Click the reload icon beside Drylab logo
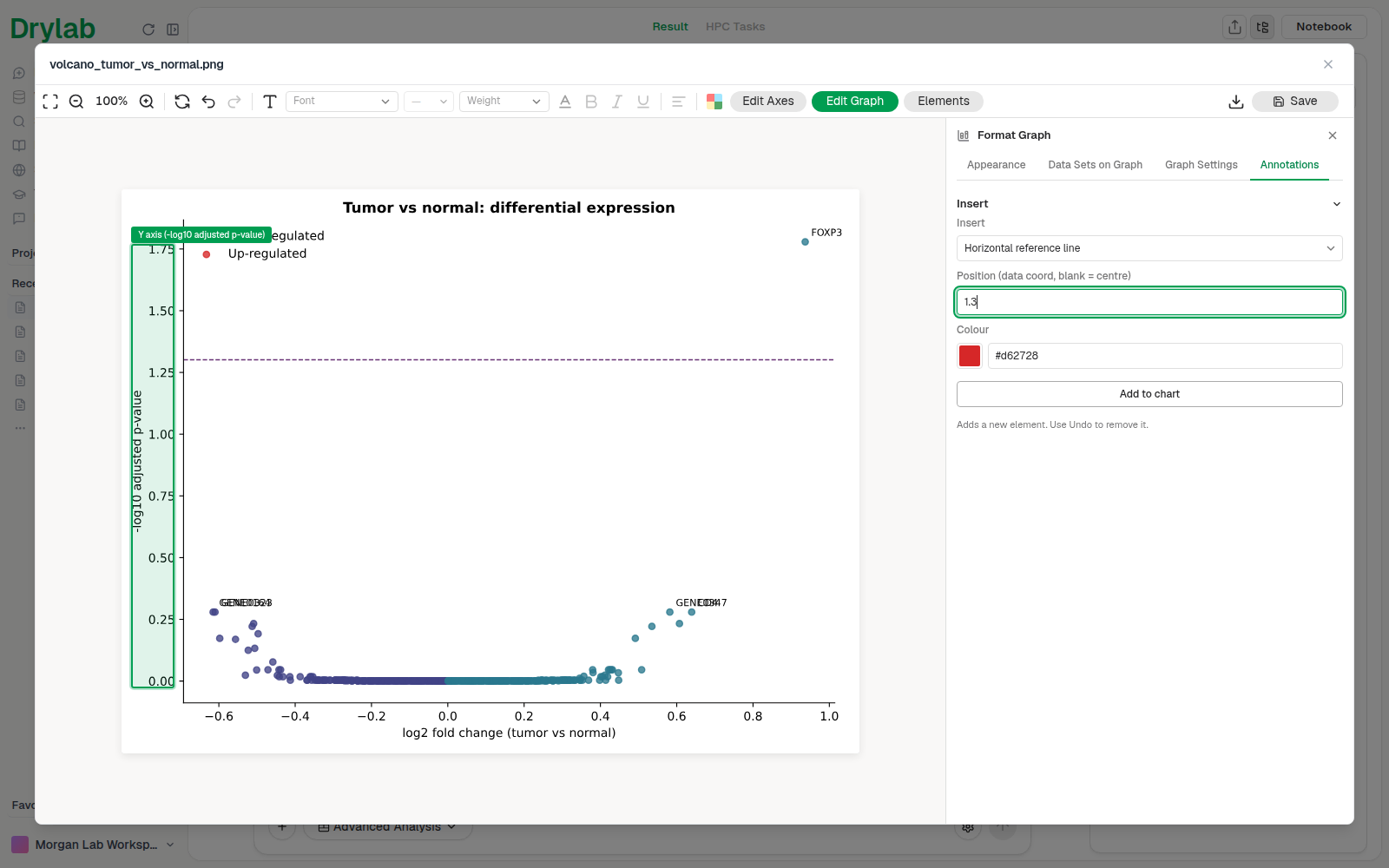The height and width of the screenshot is (868, 1389). point(148,30)
